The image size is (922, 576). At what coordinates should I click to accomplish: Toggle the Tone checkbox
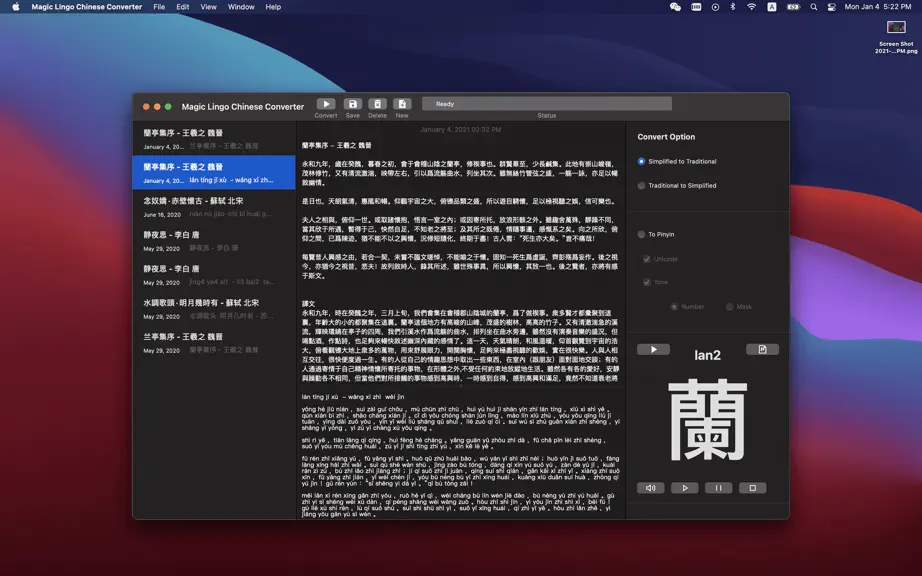pos(647,282)
